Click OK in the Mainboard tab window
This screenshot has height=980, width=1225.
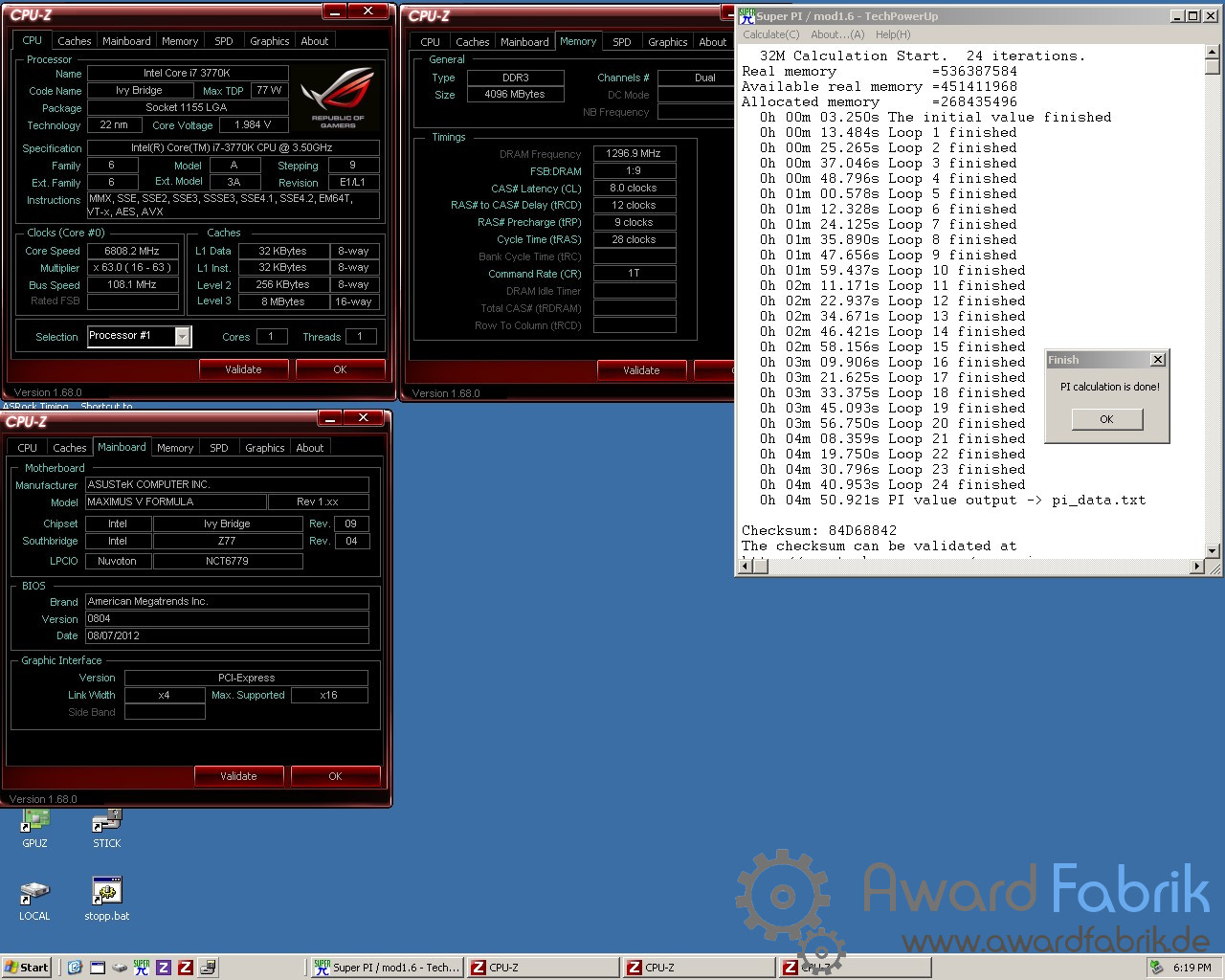(x=335, y=776)
